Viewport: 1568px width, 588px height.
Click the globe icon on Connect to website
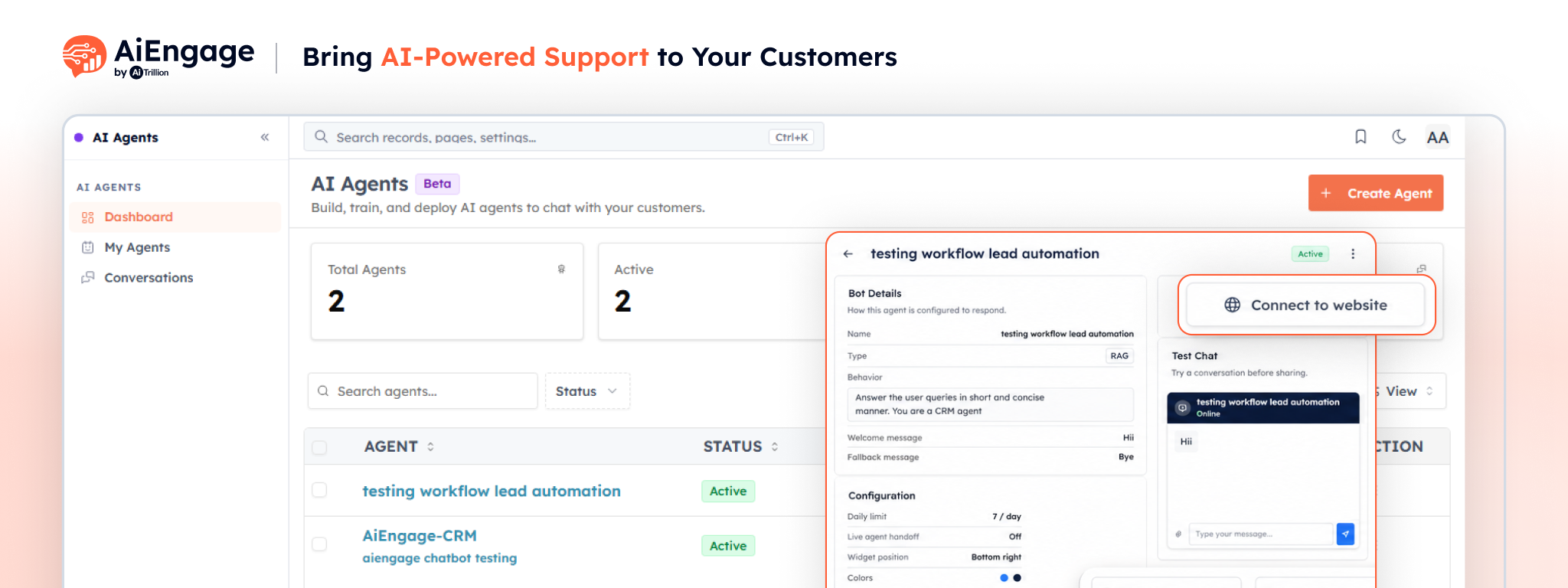1232,305
